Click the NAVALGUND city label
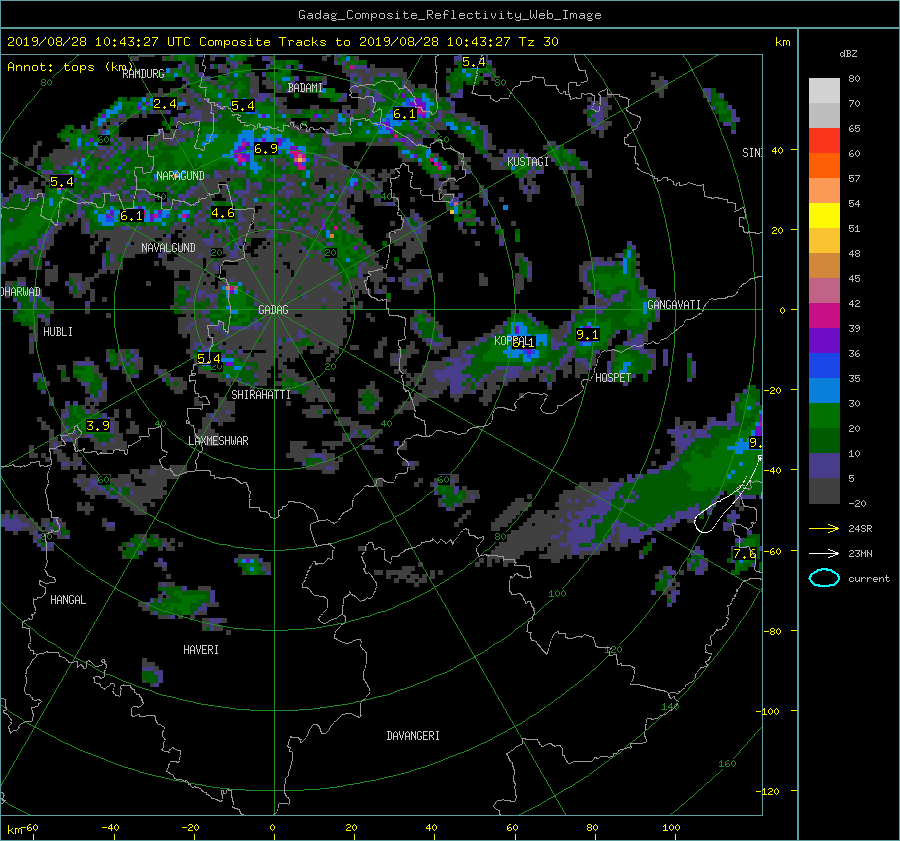Viewport: 900px width, 841px height. pyautogui.click(x=168, y=248)
